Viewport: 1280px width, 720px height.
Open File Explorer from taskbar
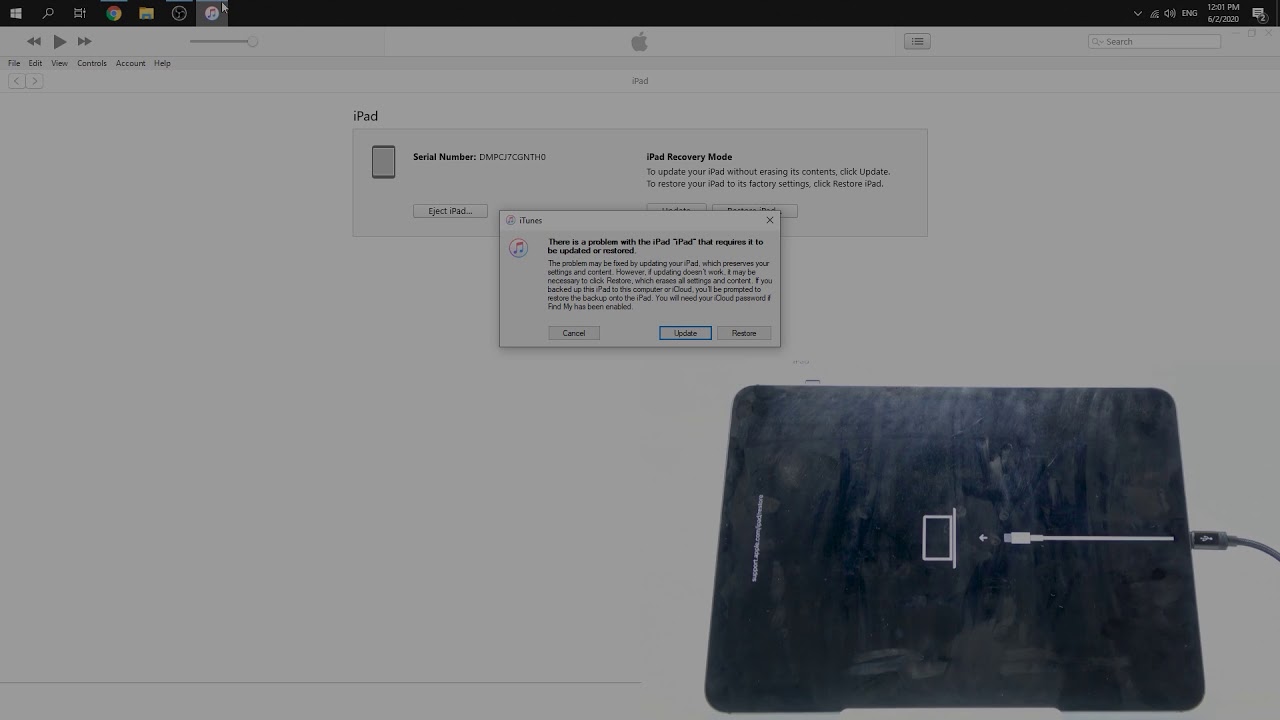click(x=146, y=13)
